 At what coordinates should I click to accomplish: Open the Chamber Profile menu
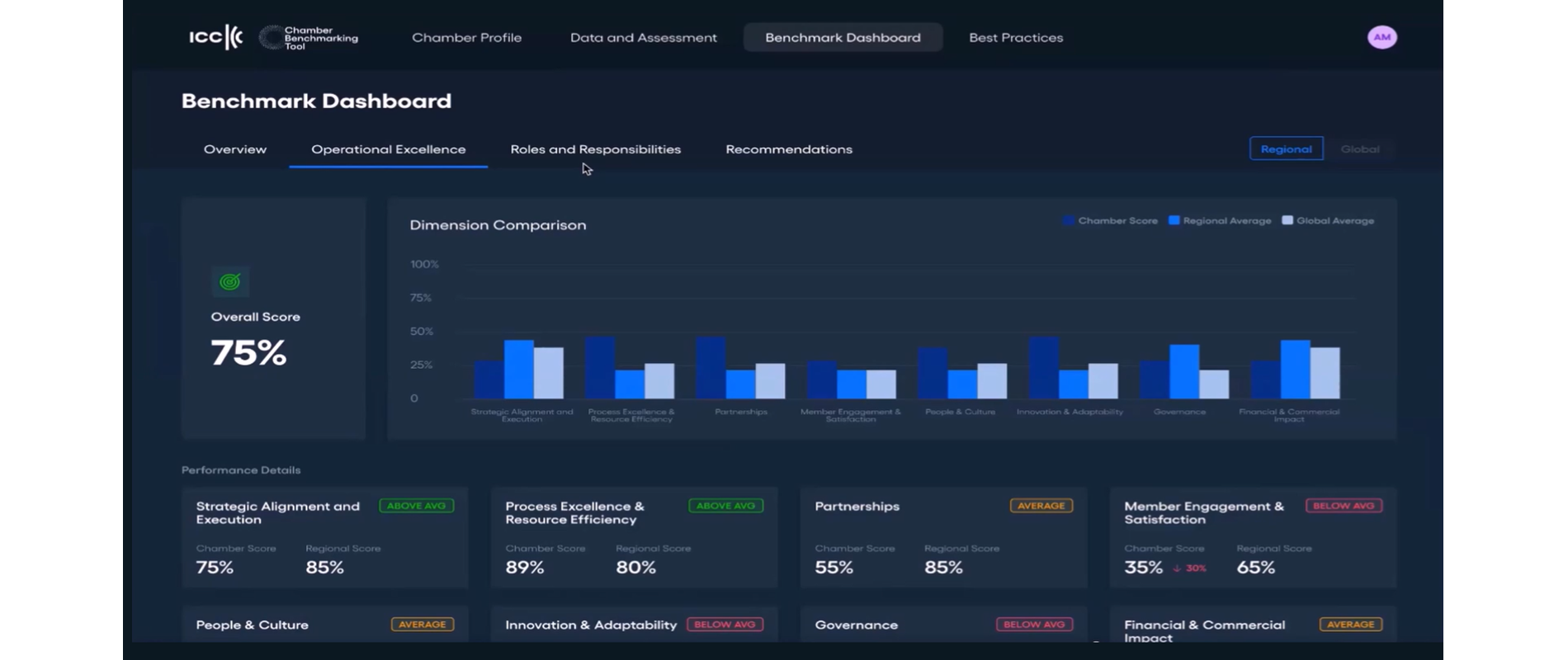(466, 38)
